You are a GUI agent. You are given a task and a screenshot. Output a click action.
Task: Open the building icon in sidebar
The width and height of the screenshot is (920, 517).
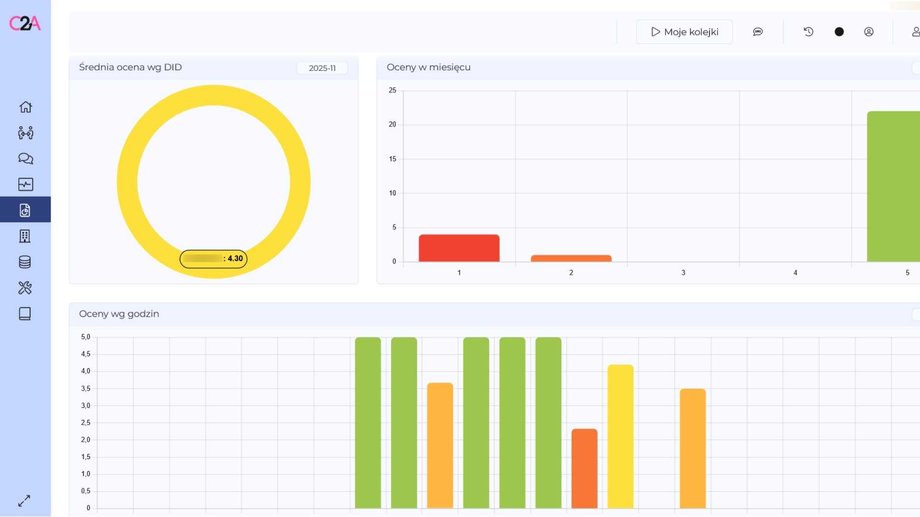tap(25, 236)
